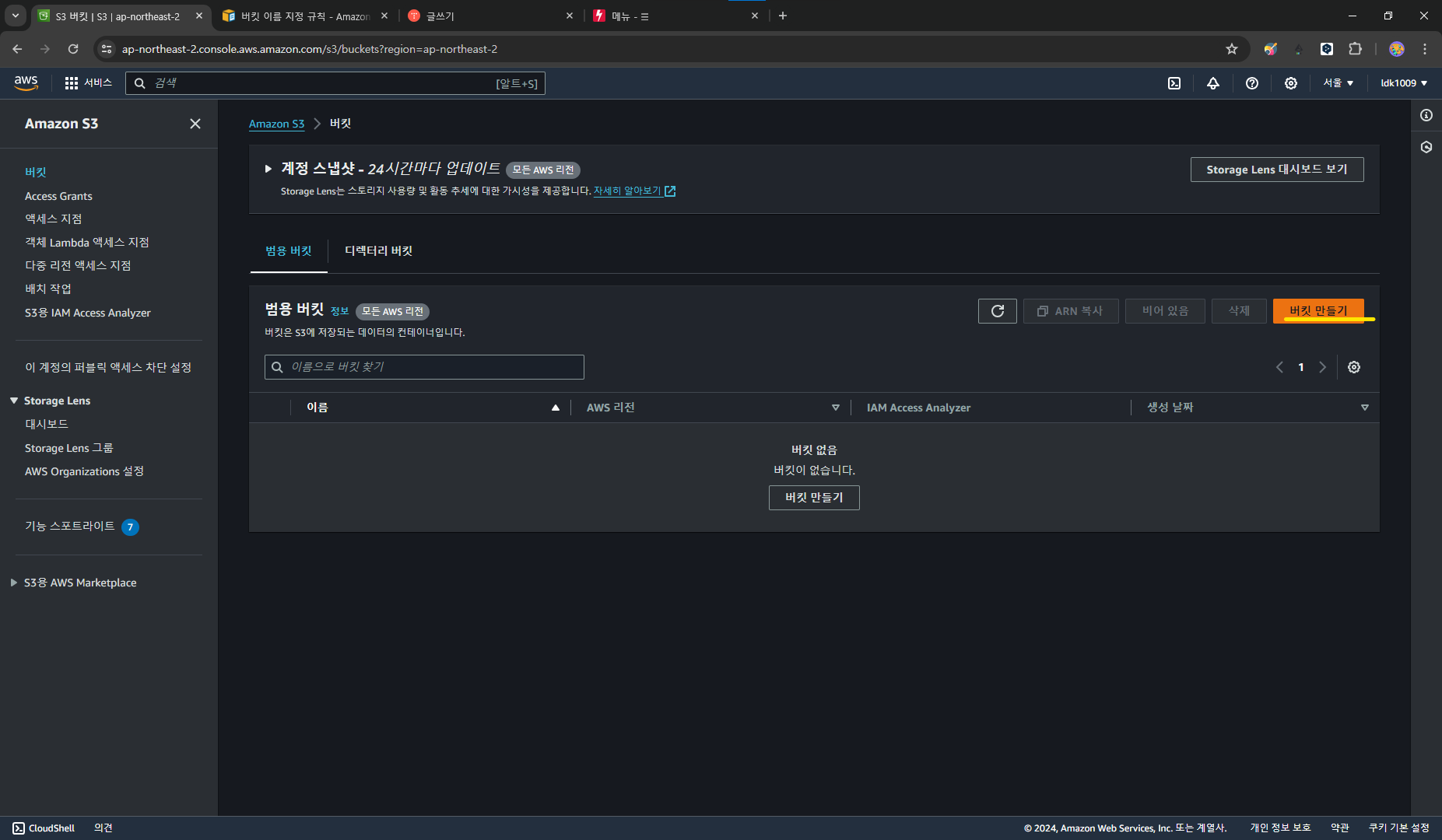Close the Amazon S3 side navigation
This screenshot has height=840, width=1442.
point(195,124)
